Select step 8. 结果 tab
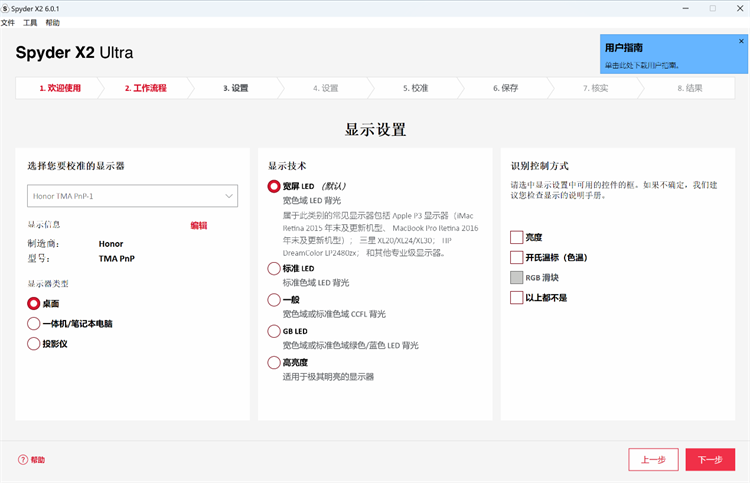 [x=690, y=88]
